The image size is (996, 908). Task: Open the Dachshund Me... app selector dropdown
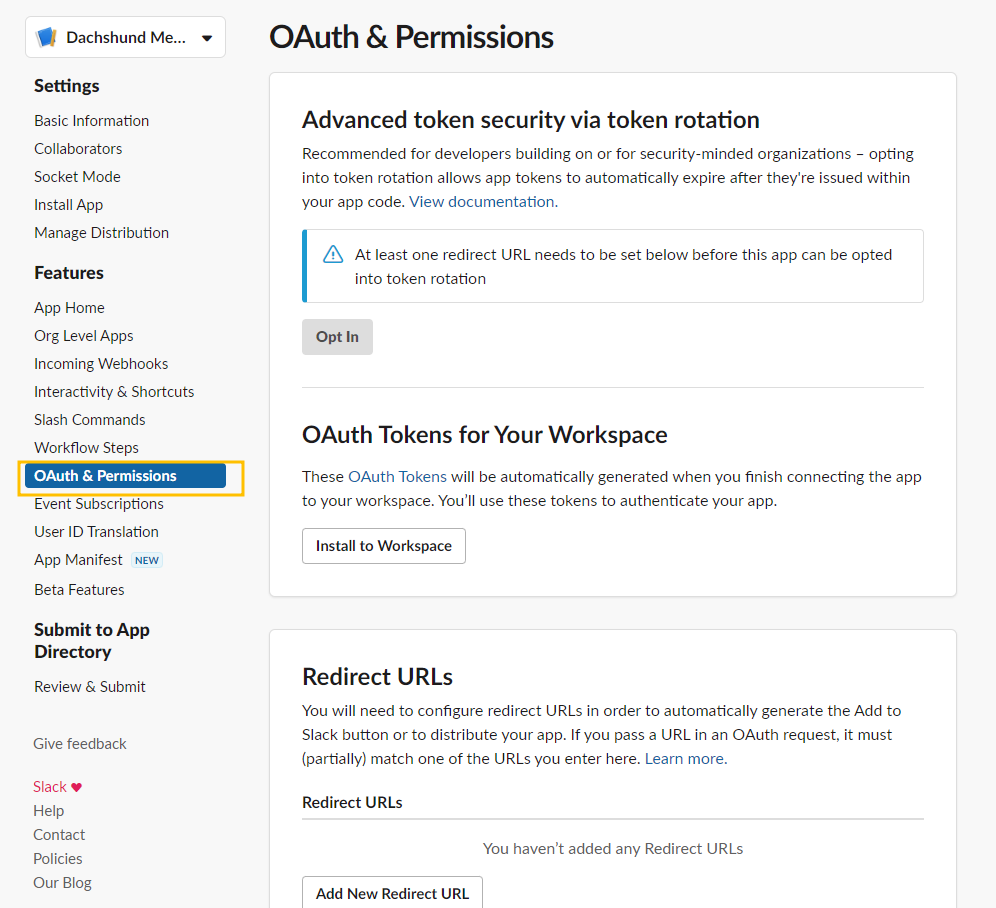point(125,37)
